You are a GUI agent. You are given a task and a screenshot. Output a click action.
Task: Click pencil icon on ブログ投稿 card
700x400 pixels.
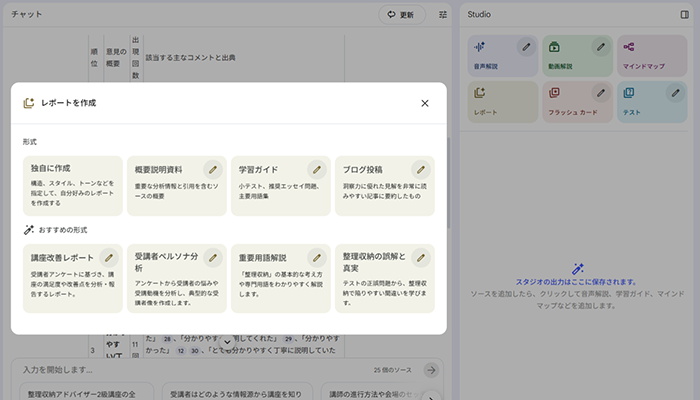tap(420, 169)
